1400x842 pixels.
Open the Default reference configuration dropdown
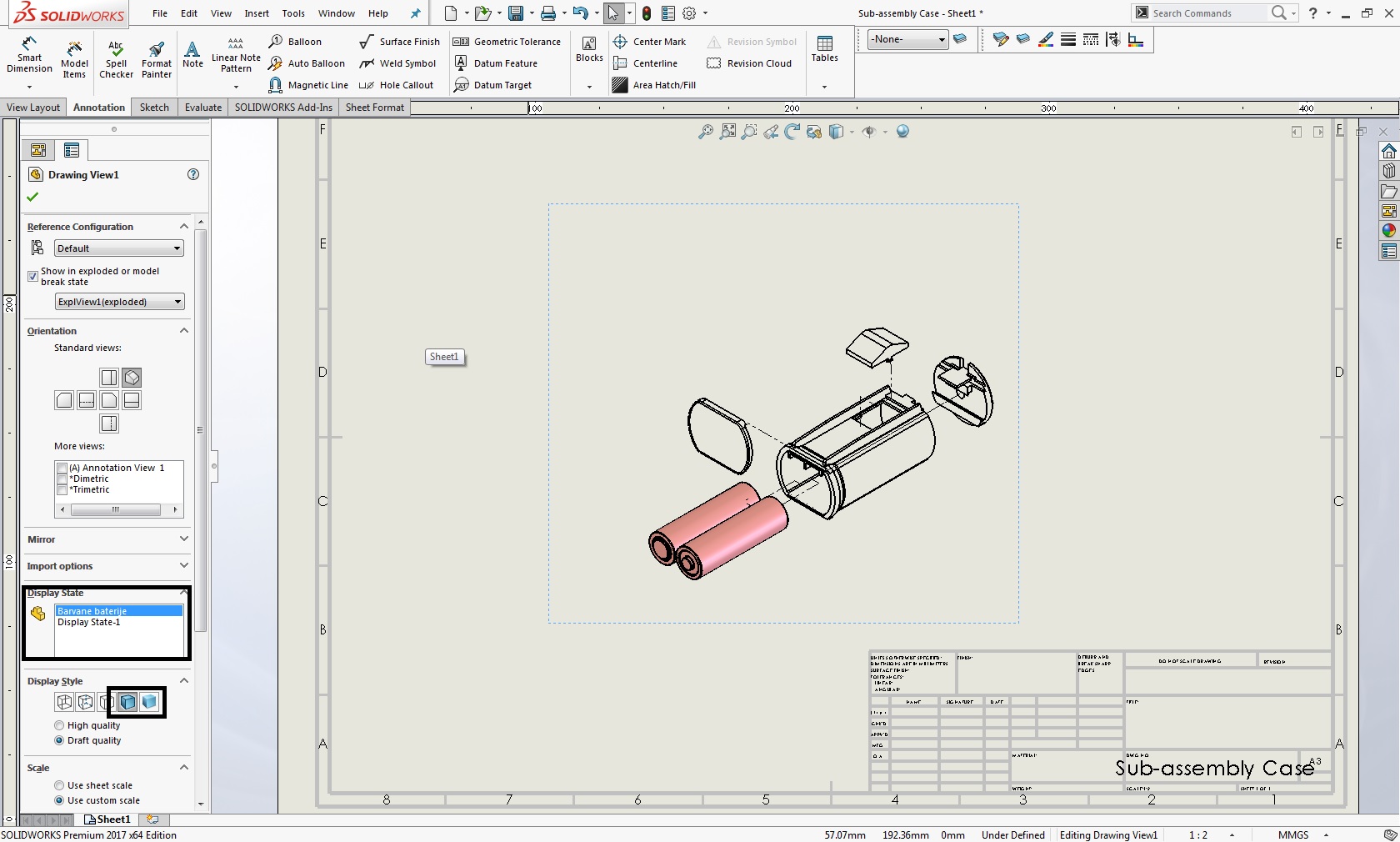coord(118,248)
